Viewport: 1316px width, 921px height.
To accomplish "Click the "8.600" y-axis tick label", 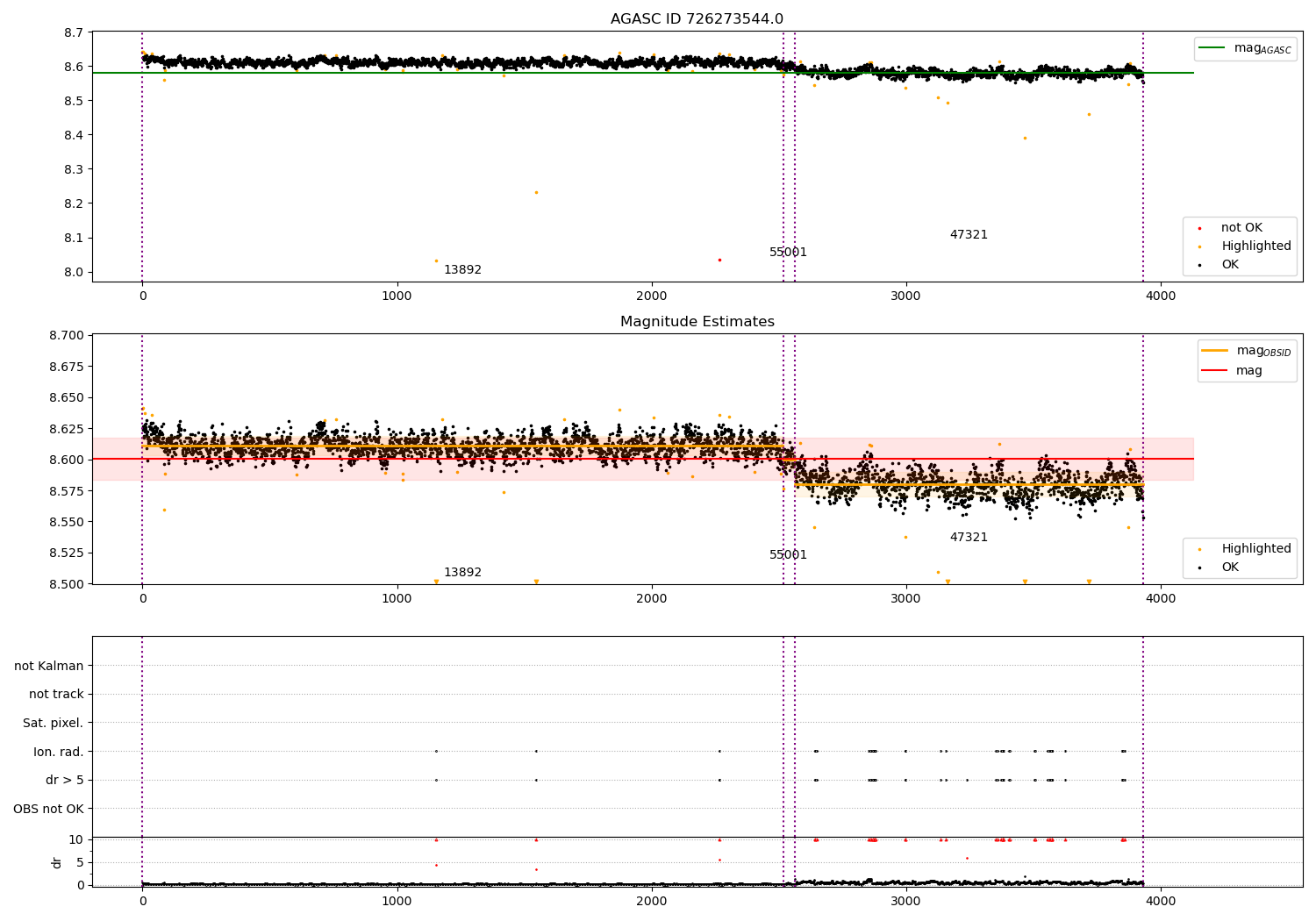I will click(x=68, y=460).
